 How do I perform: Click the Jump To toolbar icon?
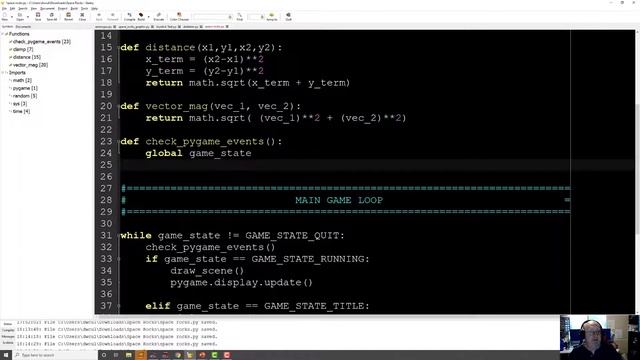(272, 16)
